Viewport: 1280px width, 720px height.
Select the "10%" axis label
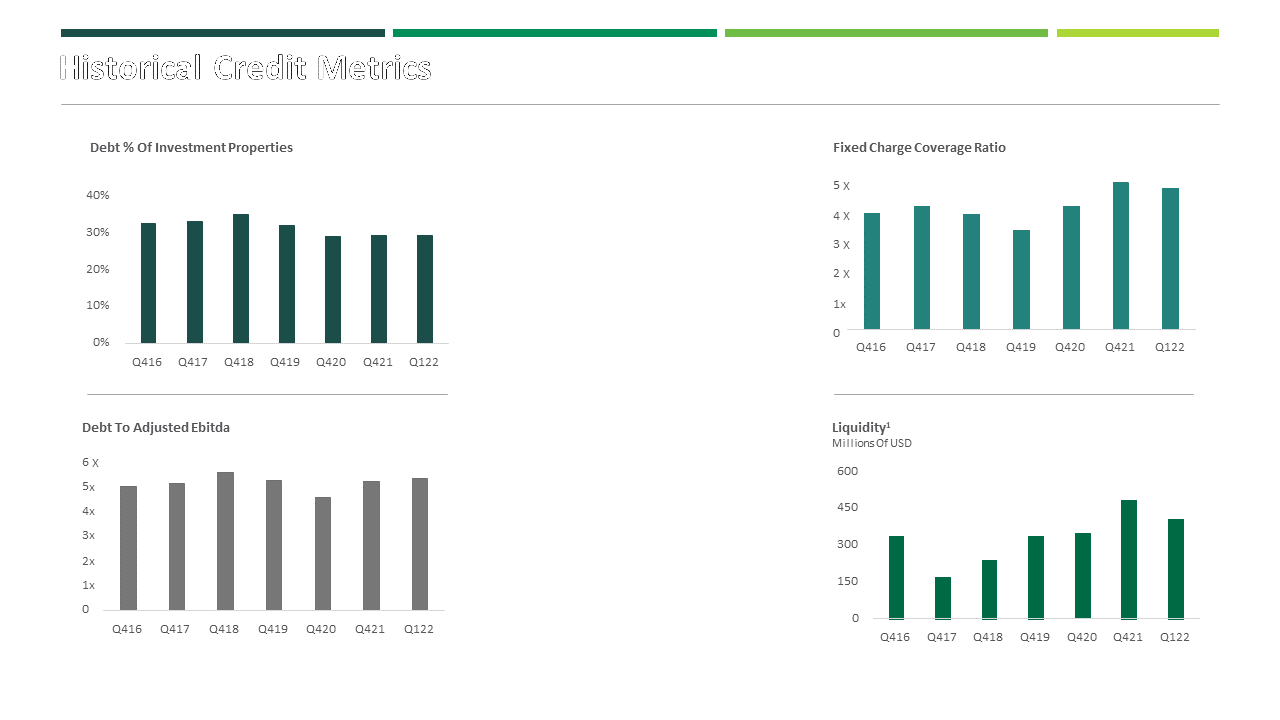coord(98,305)
